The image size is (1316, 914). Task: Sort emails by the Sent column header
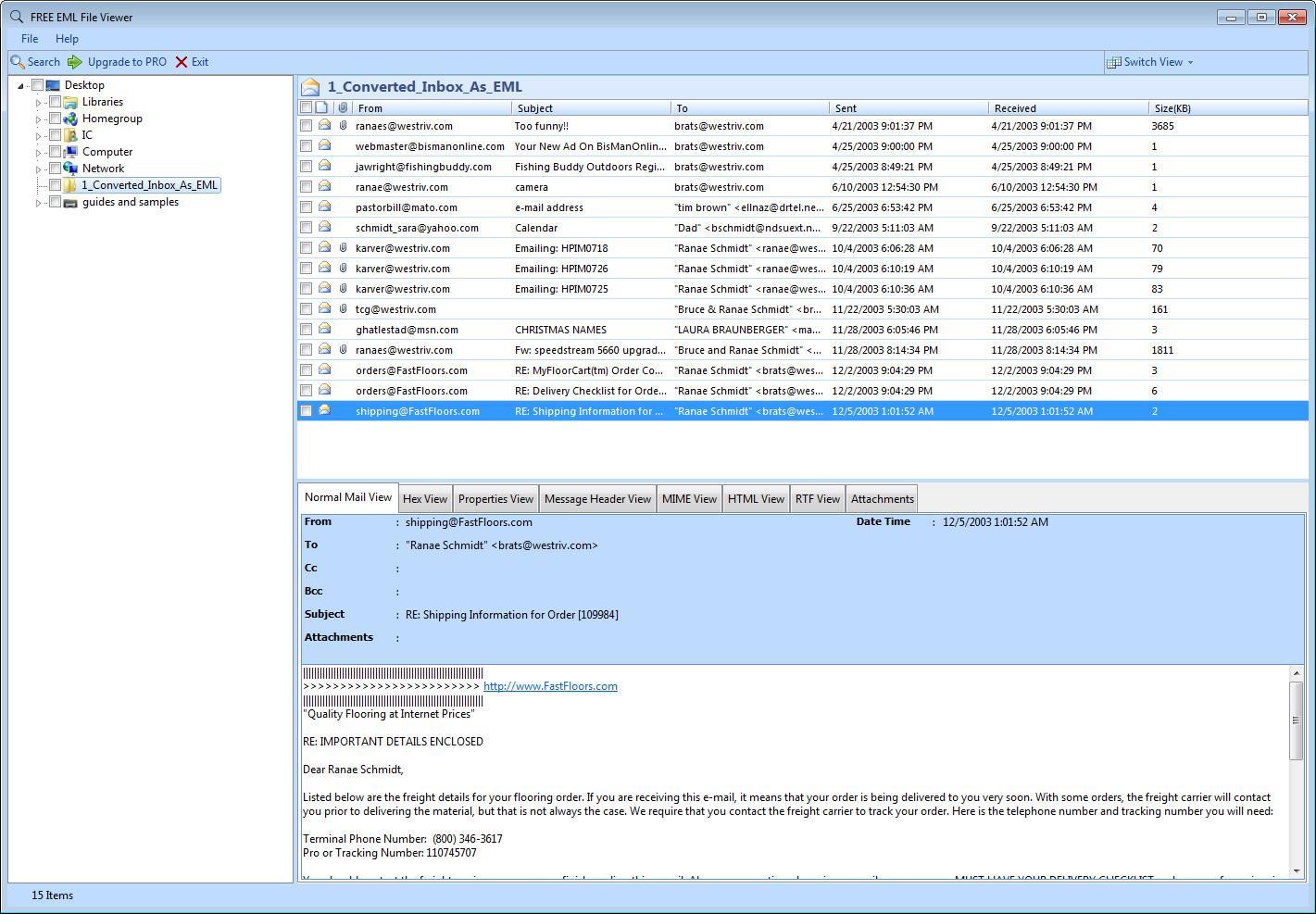(908, 108)
